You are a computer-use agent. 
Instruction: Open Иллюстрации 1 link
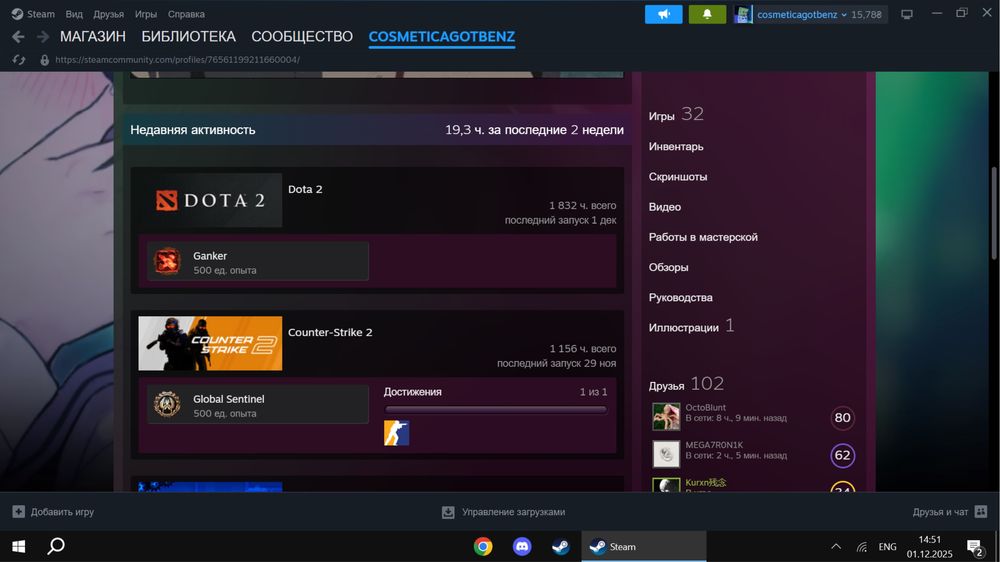pyautogui.click(x=691, y=327)
